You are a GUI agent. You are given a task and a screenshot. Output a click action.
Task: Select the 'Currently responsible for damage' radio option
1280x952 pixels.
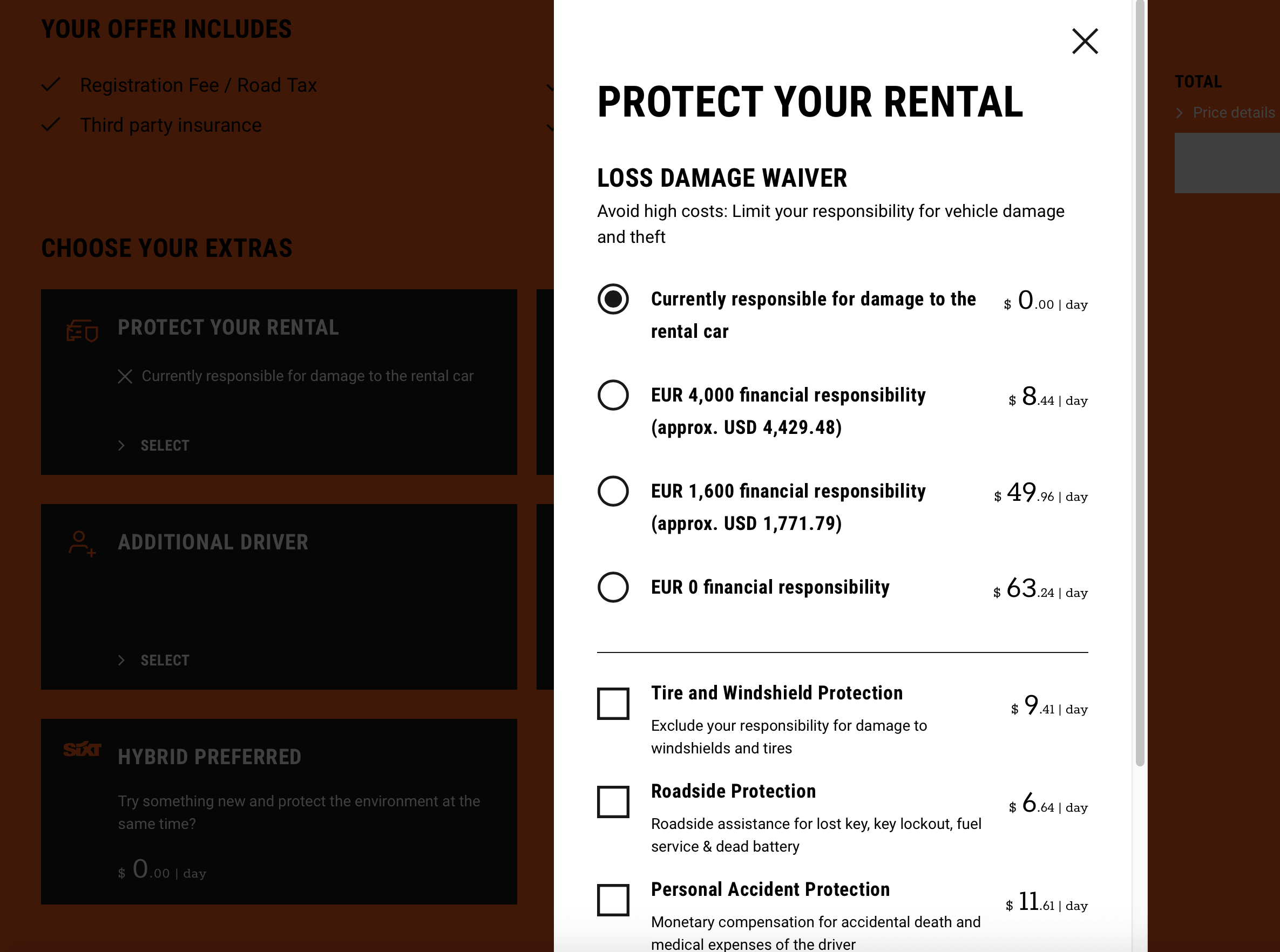pyautogui.click(x=613, y=299)
